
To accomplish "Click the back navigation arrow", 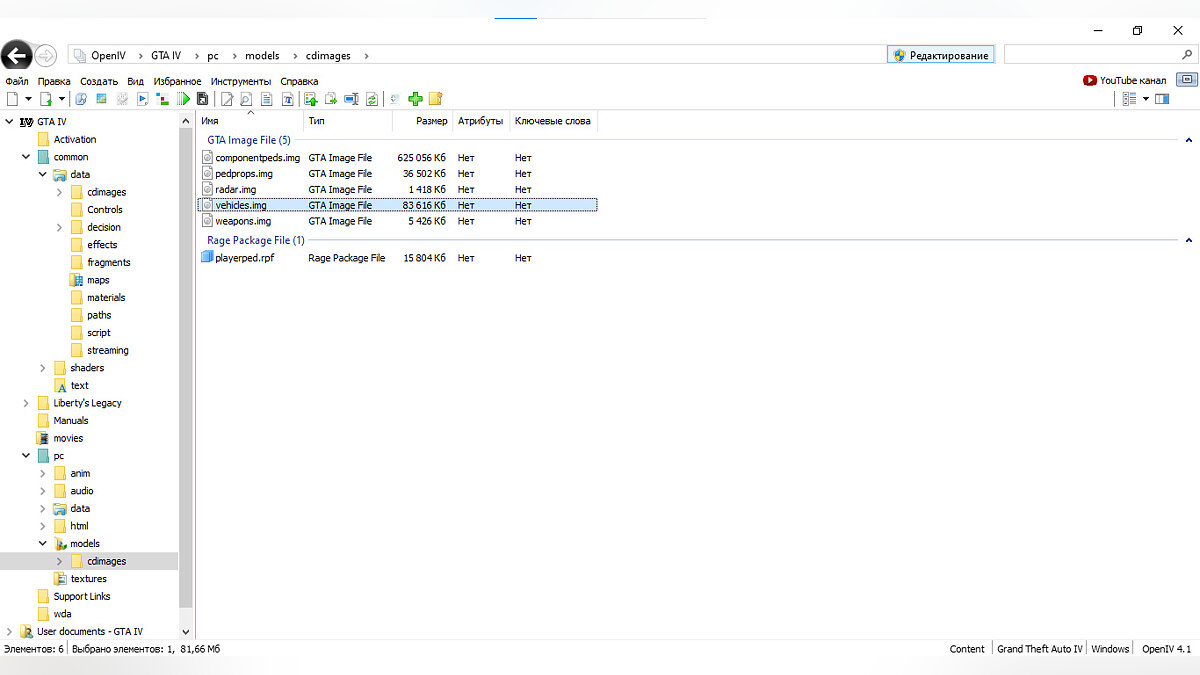I will click(17, 55).
